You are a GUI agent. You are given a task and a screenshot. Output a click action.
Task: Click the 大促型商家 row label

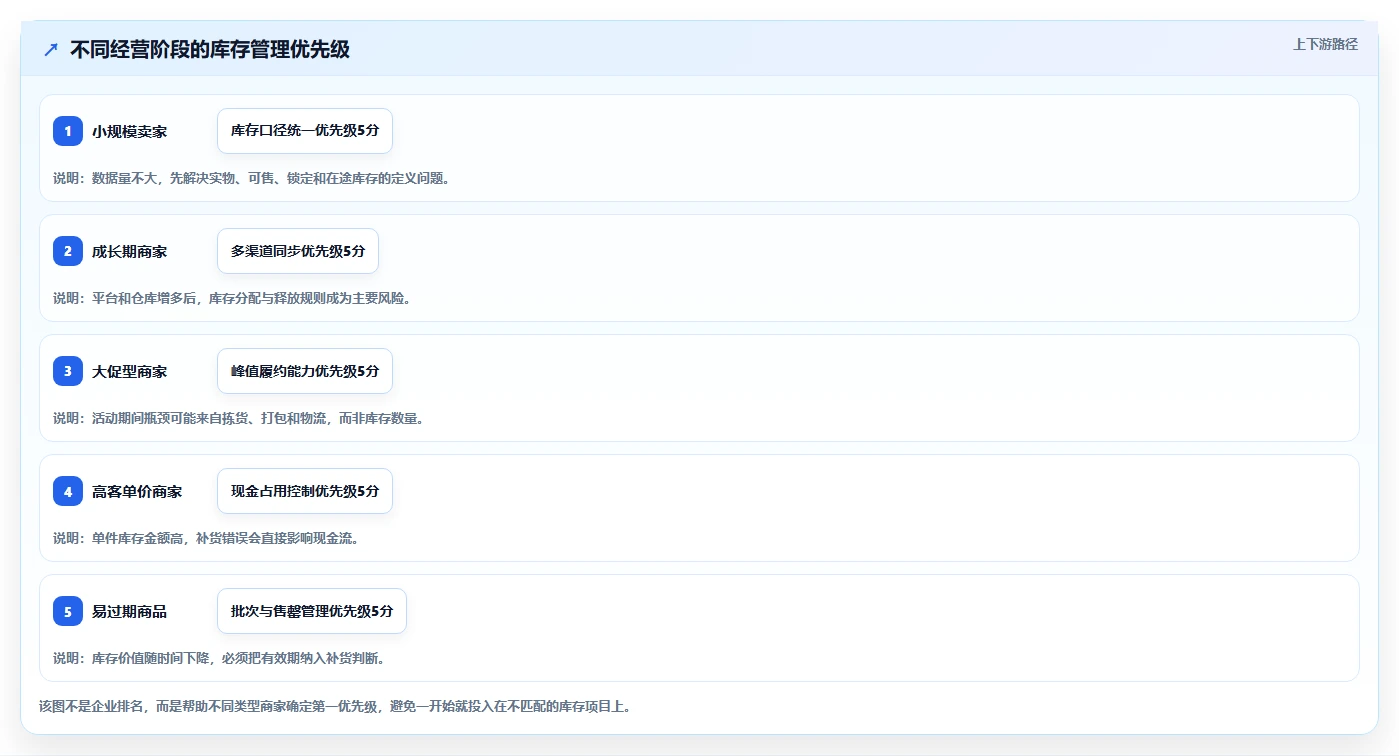pos(129,371)
